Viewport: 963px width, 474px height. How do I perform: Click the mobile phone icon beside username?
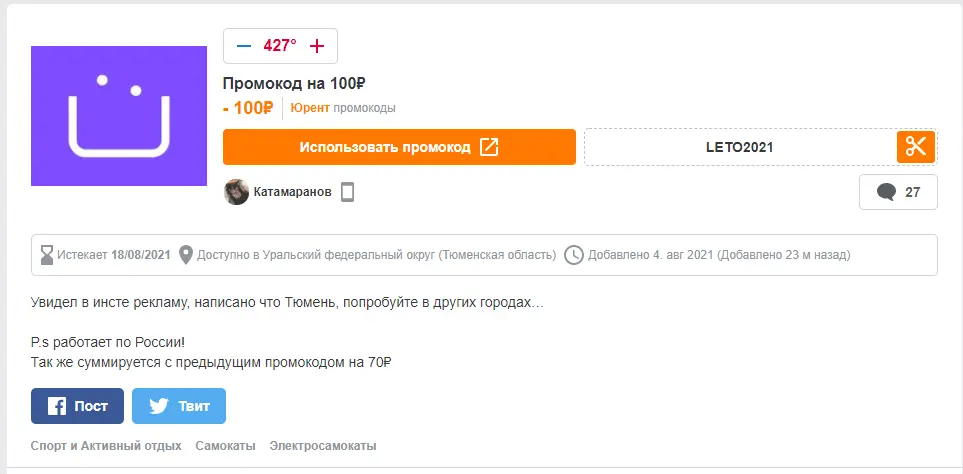(348, 192)
